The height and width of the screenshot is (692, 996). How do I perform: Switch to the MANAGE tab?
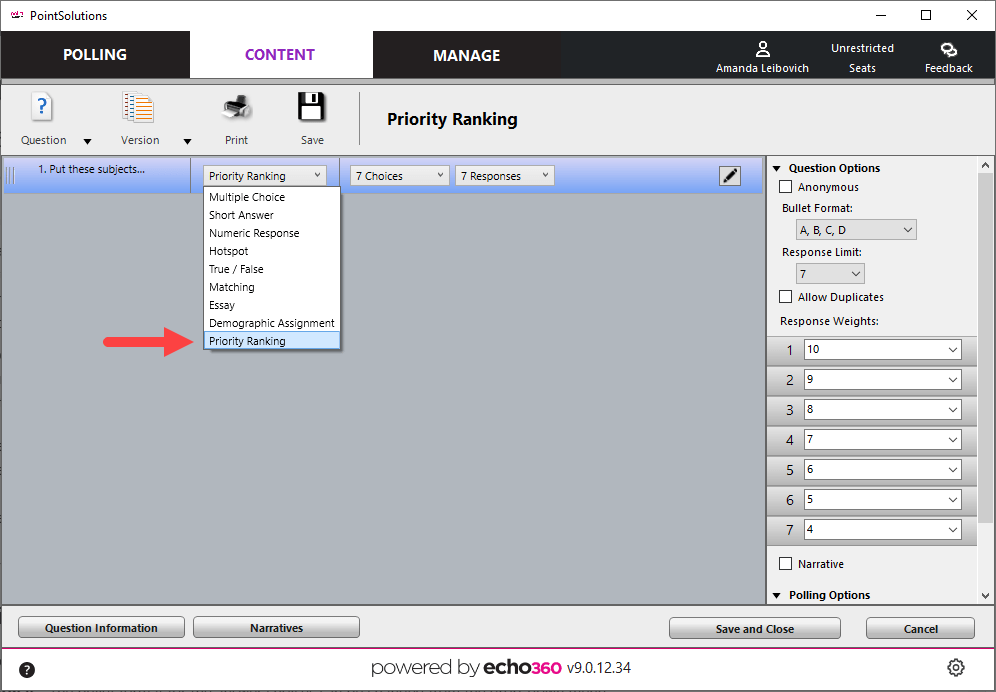[466, 55]
